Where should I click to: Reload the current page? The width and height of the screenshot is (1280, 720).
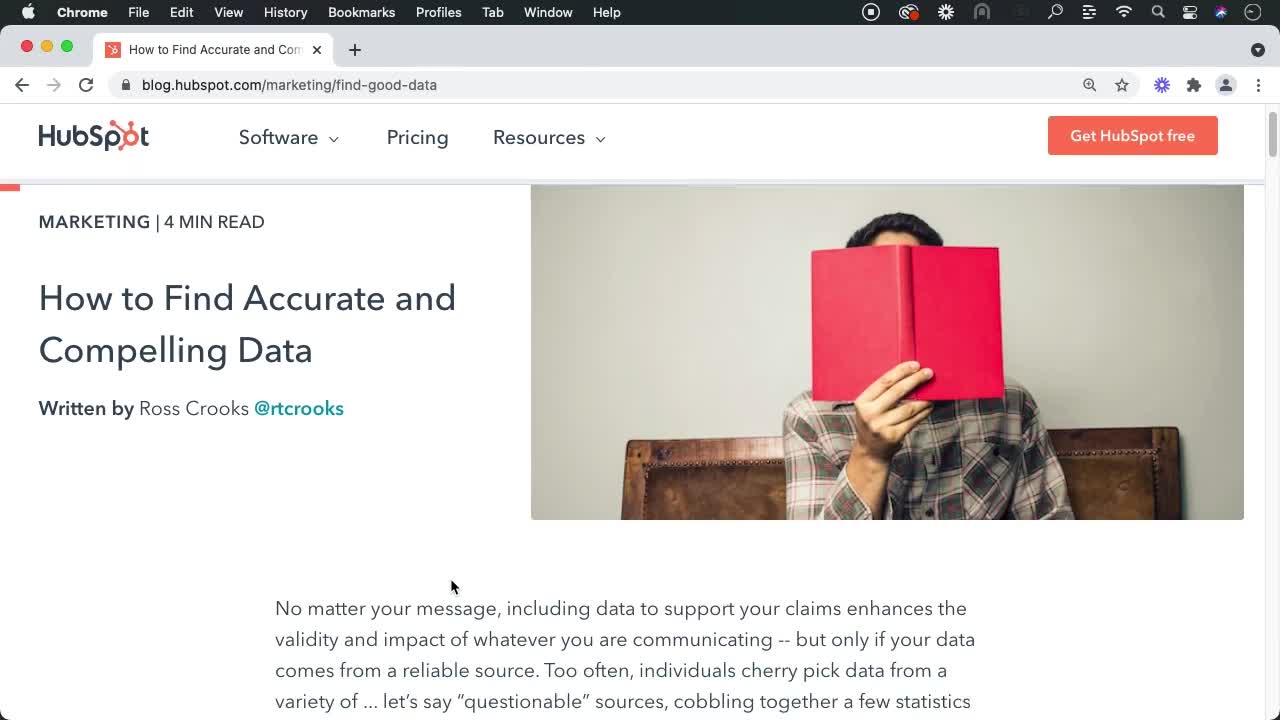tap(86, 85)
